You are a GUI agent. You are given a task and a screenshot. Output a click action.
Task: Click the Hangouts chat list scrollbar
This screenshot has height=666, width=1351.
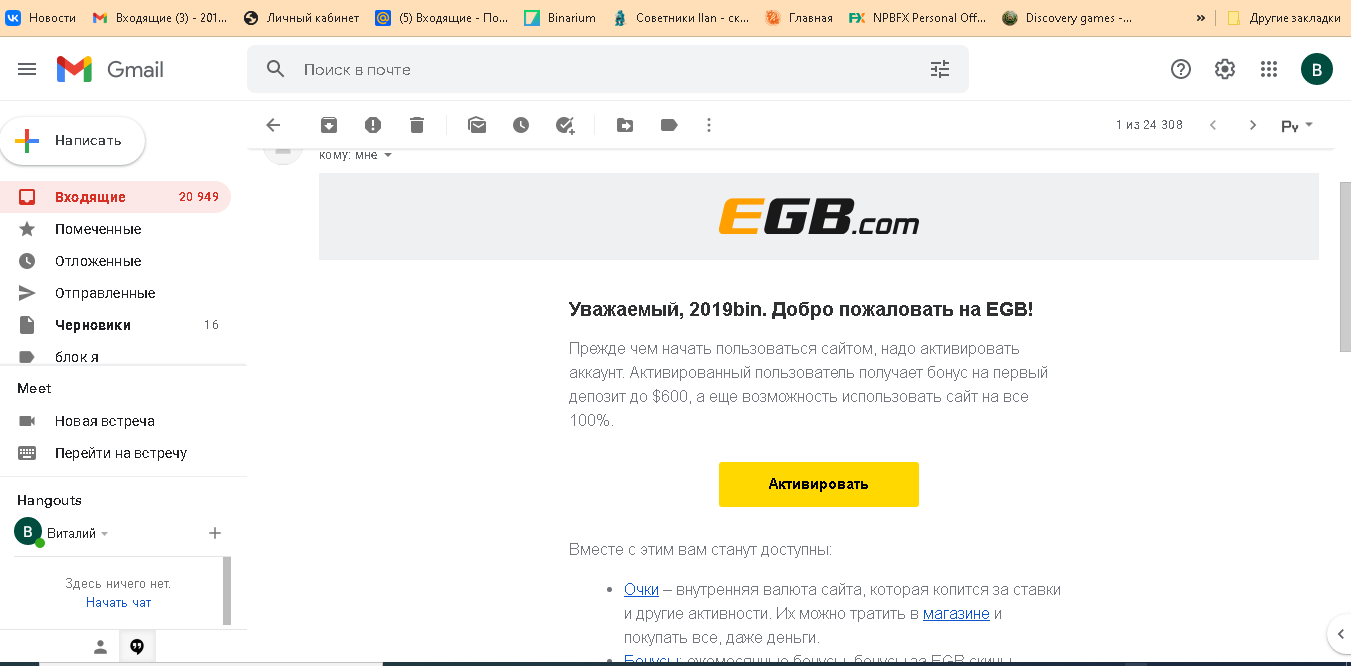pos(227,591)
